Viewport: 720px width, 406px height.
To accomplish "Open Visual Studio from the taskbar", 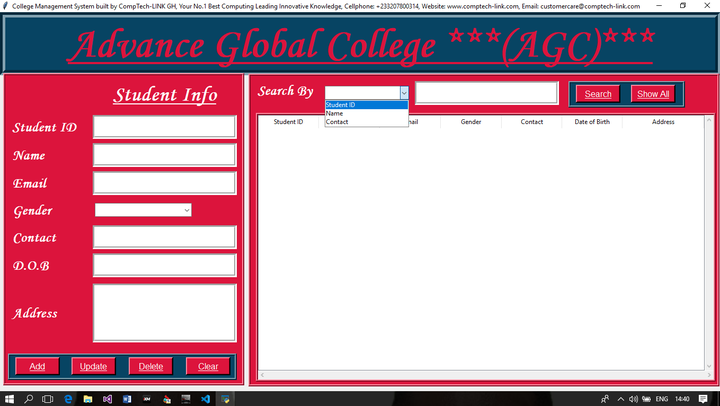I will click(107, 399).
